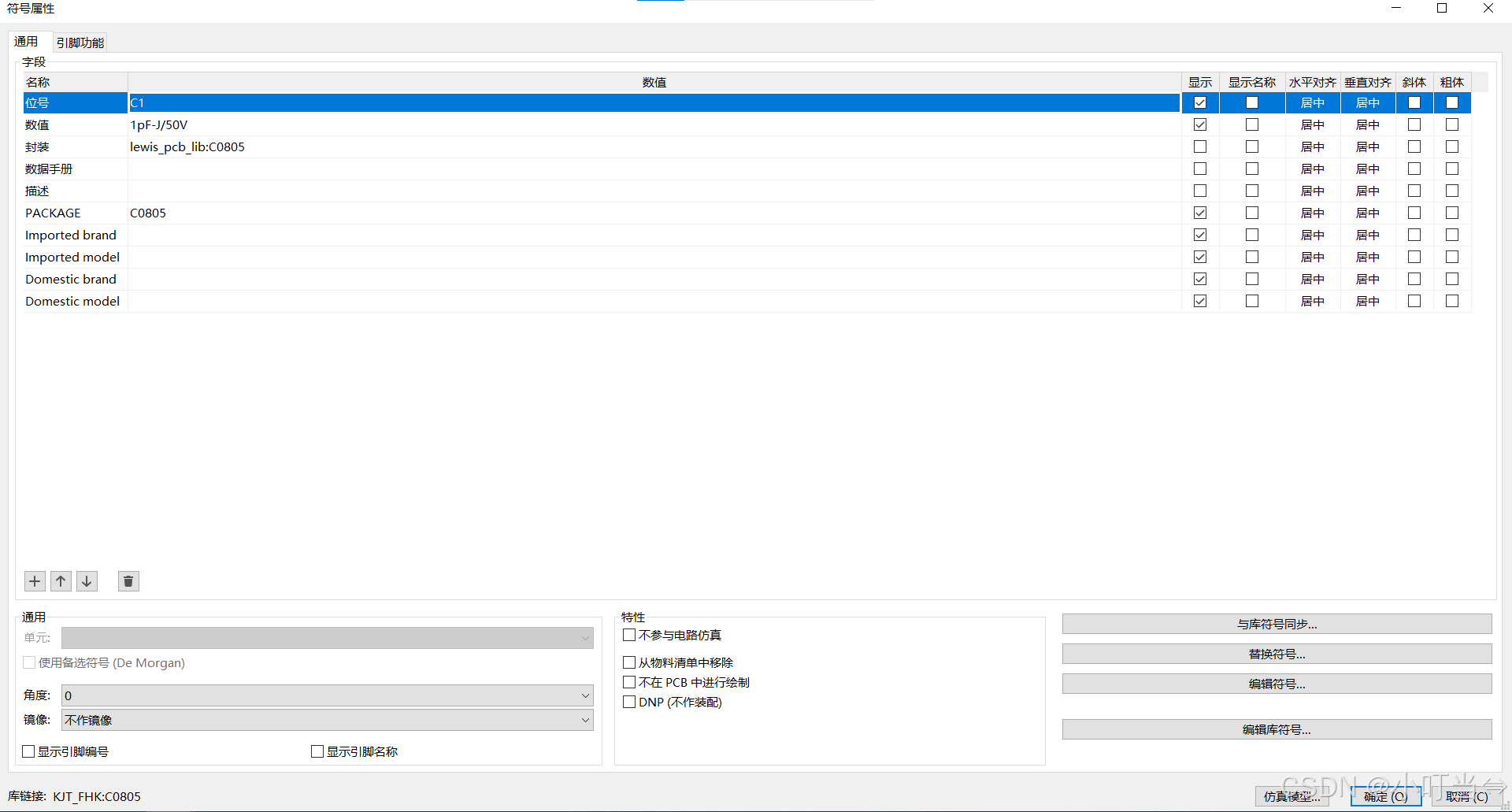
Task: Click 与库符号同步... button
Action: (x=1277, y=624)
